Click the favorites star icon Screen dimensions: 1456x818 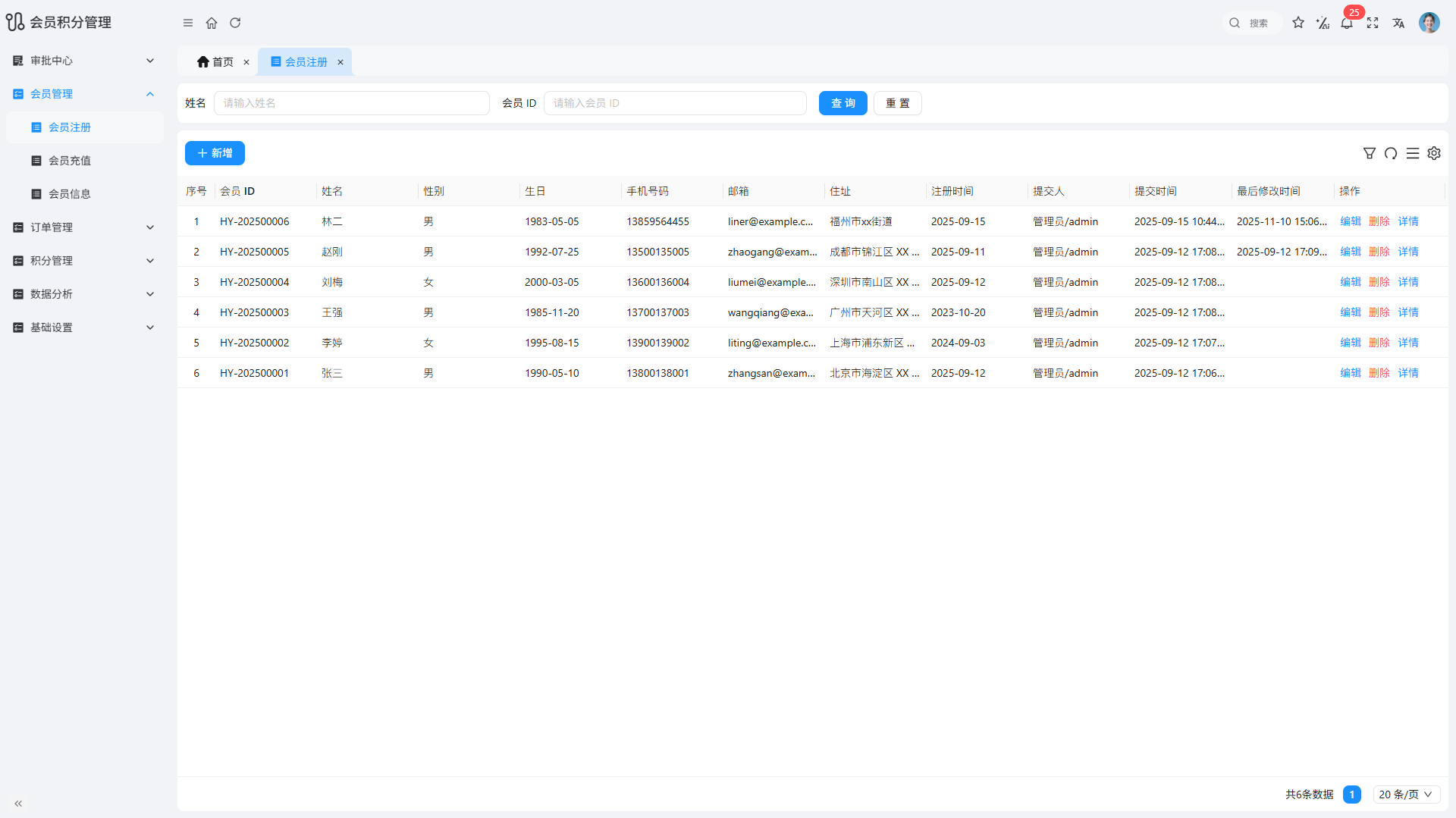pyautogui.click(x=1298, y=23)
